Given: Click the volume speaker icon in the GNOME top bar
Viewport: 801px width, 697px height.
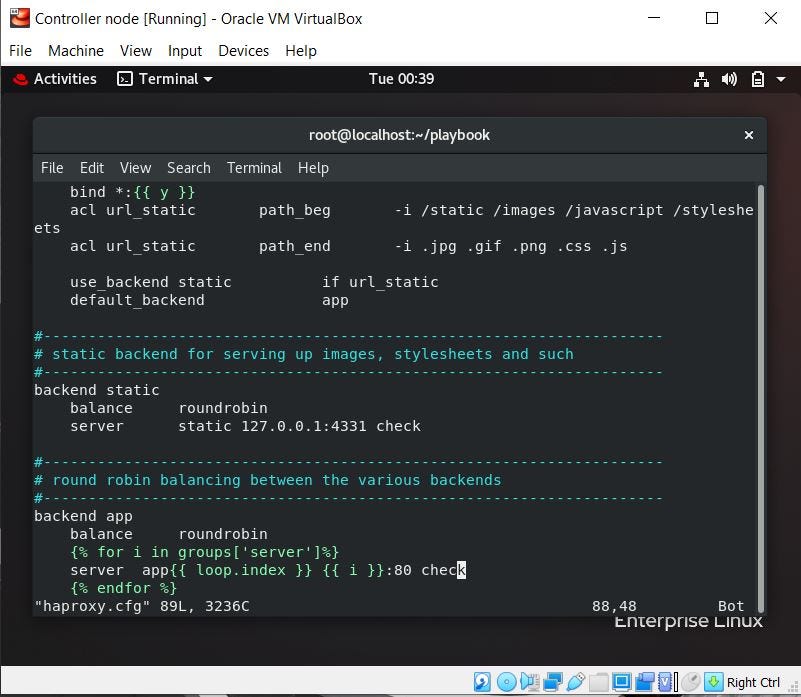Looking at the screenshot, I should point(729,79).
